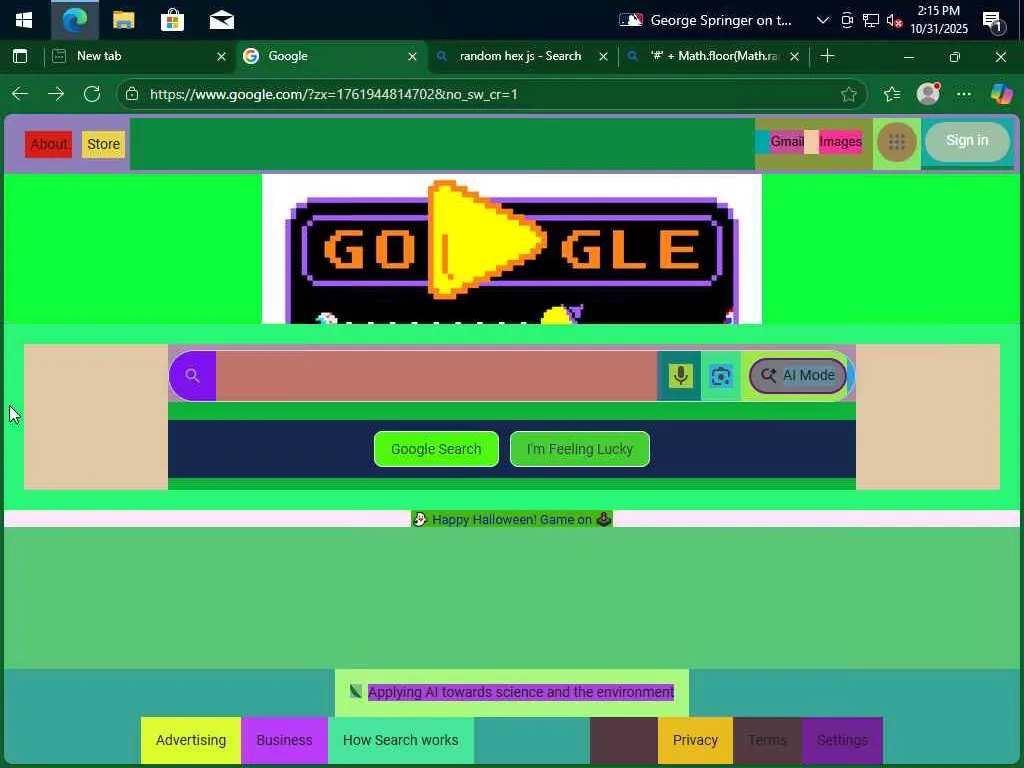
Task: Open the How Search works footer link
Action: point(400,741)
